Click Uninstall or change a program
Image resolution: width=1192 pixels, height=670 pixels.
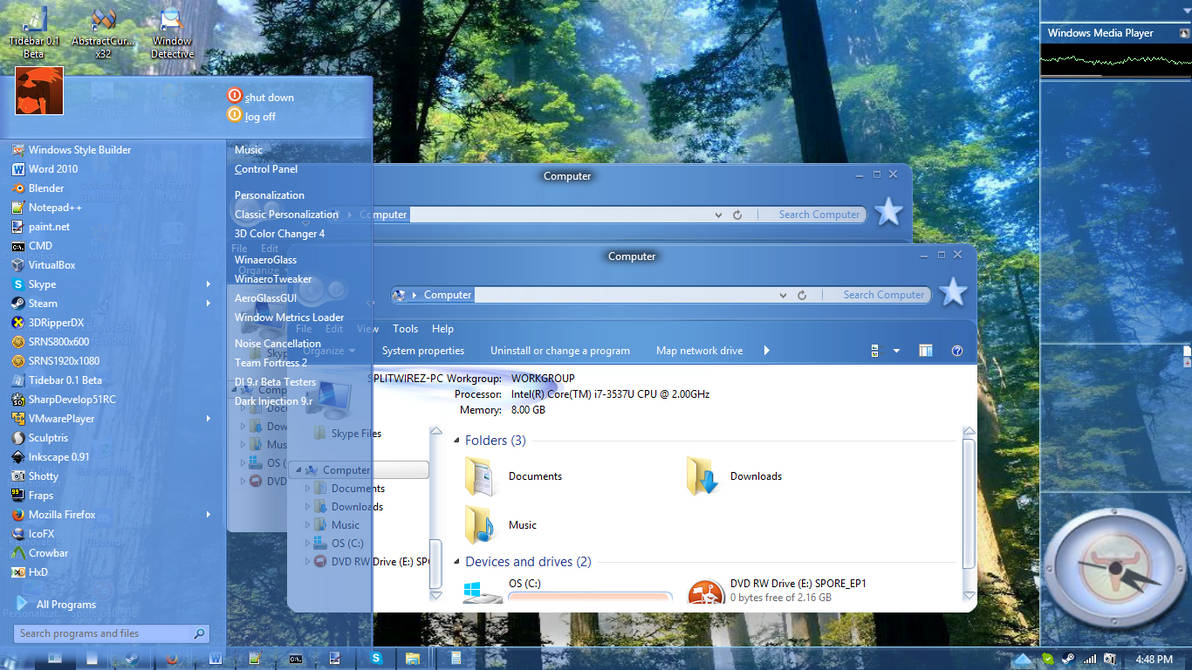[x=560, y=351]
